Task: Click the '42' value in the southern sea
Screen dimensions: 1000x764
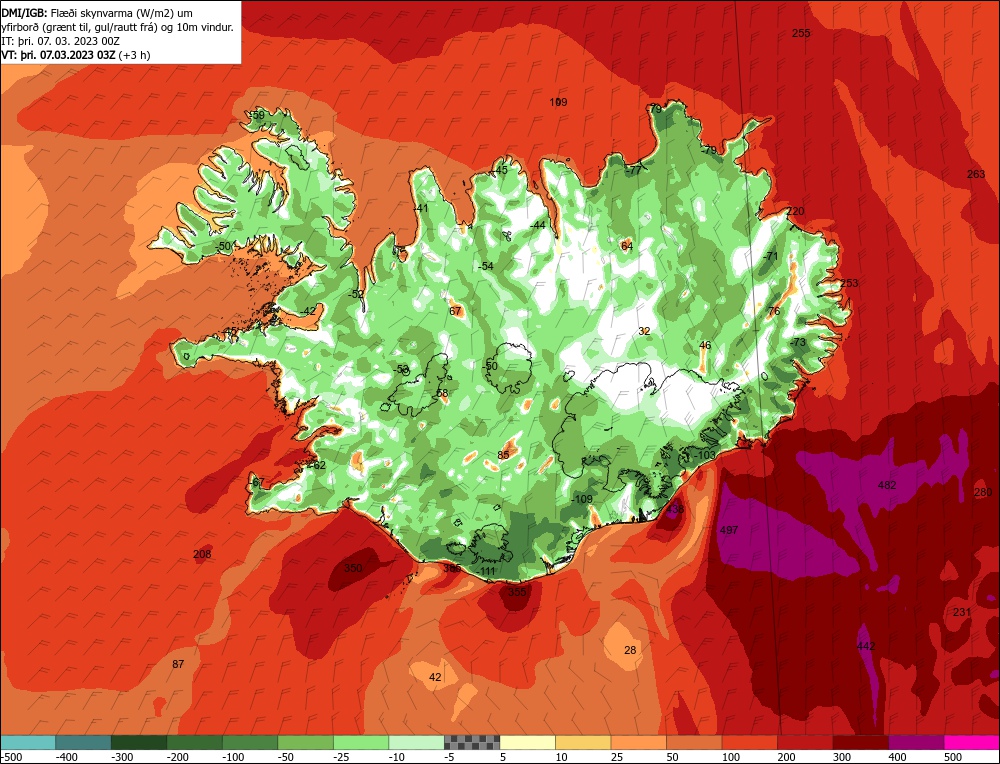Action: click(x=435, y=677)
